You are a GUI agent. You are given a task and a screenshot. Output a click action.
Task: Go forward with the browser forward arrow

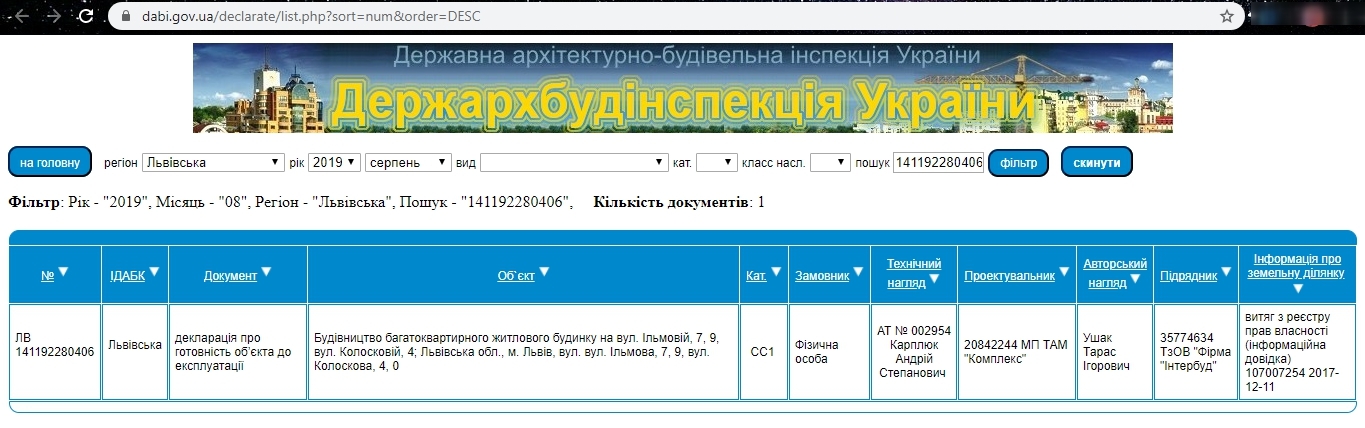(54, 16)
